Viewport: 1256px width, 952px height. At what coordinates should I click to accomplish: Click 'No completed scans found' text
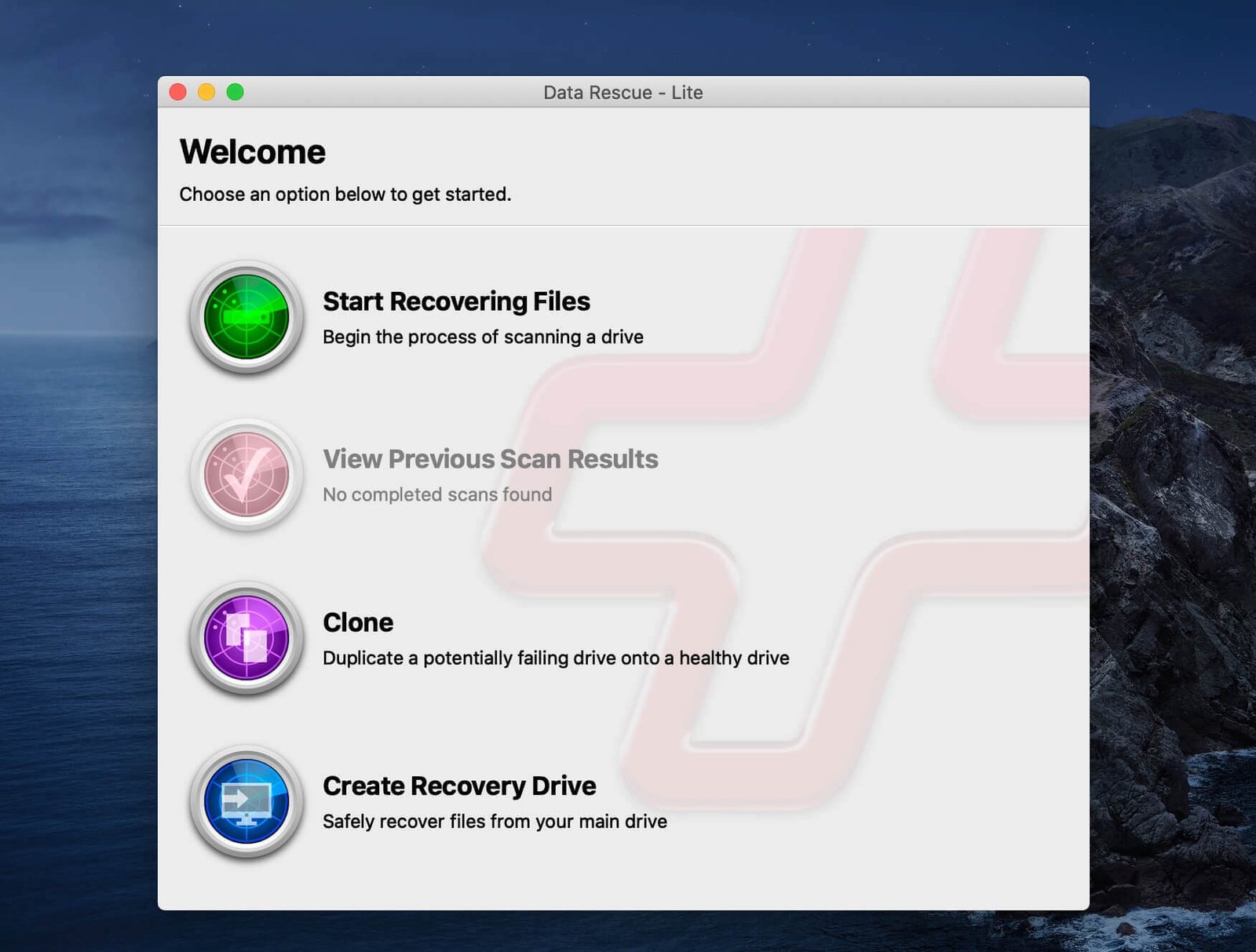(x=437, y=494)
